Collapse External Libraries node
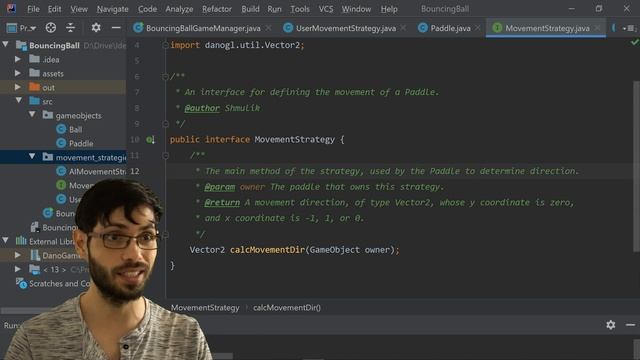 pyautogui.click(x=6, y=240)
